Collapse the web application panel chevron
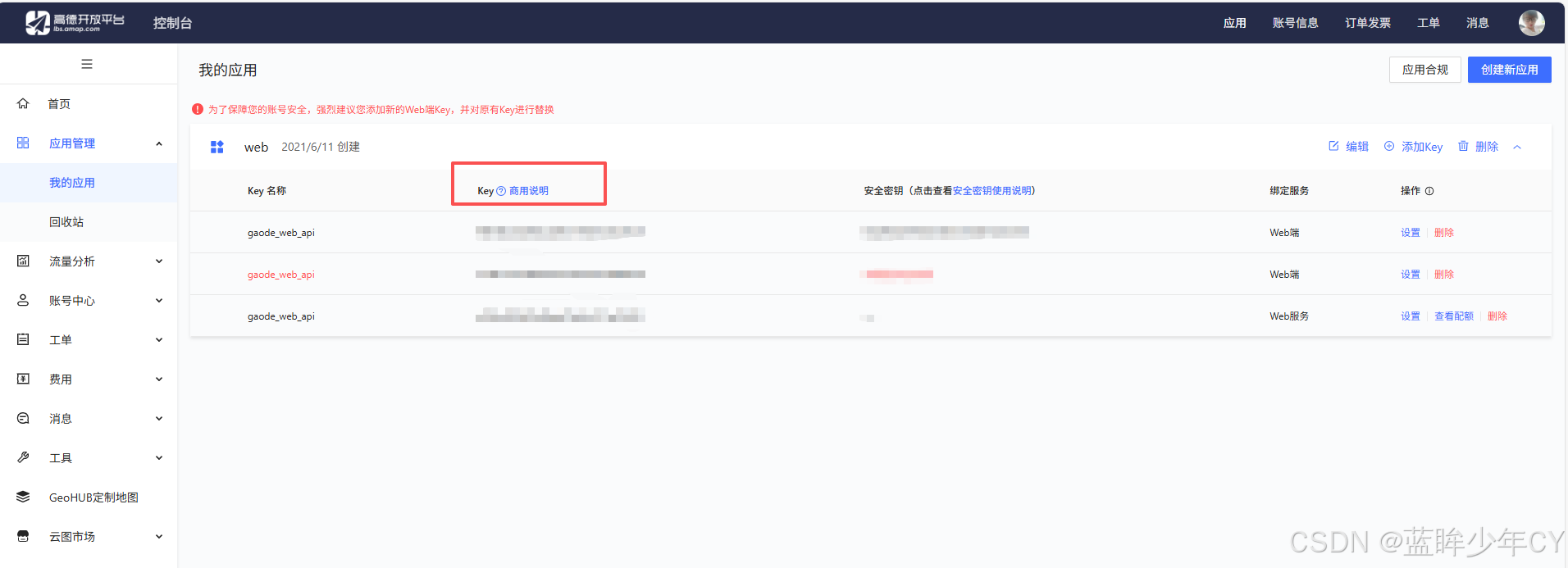Viewport: 1568px width, 568px height. pos(1517,147)
